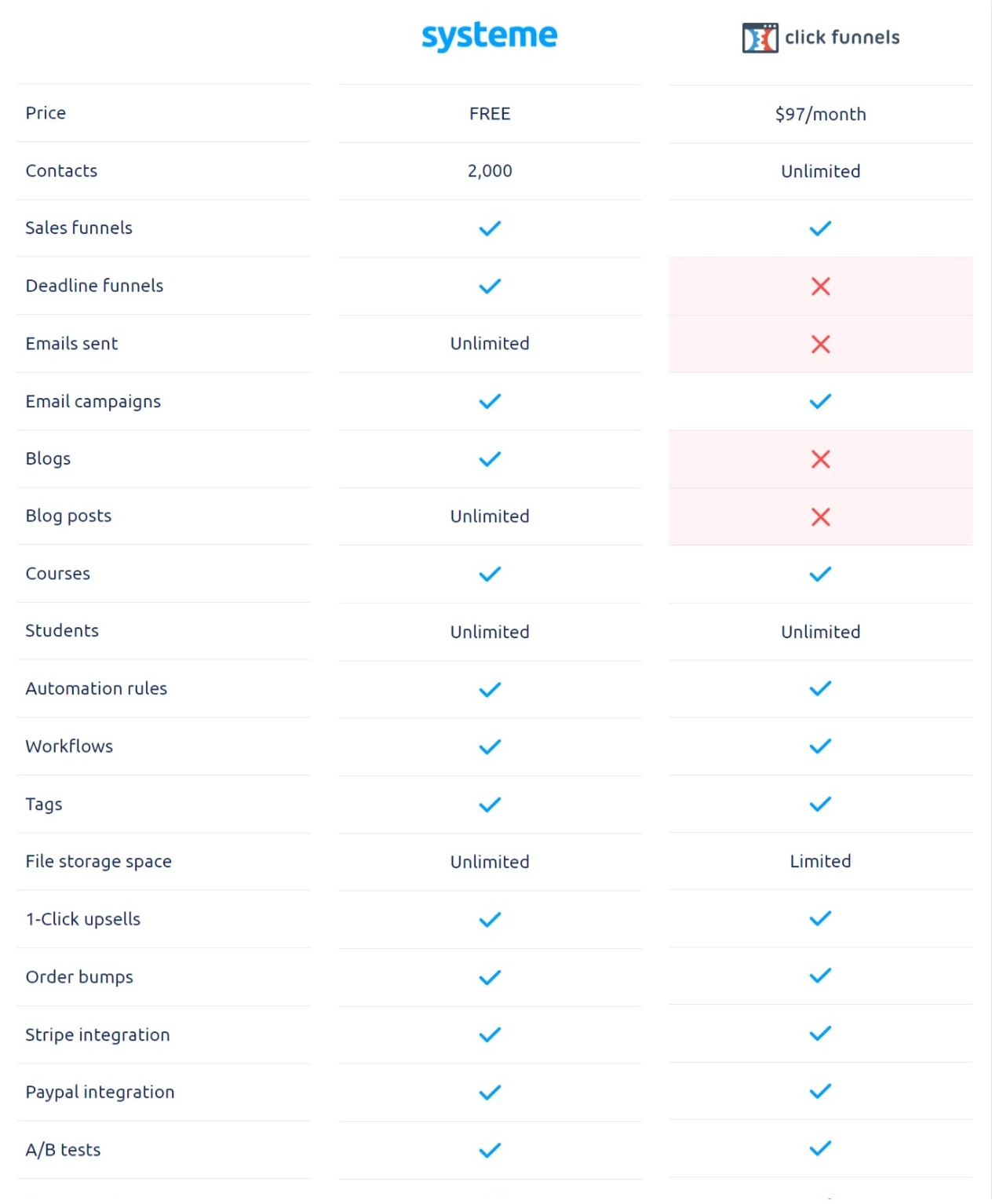The width and height of the screenshot is (992, 1204).
Task: Click the Limited storage value for ClickFunnels
Action: pos(820,861)
